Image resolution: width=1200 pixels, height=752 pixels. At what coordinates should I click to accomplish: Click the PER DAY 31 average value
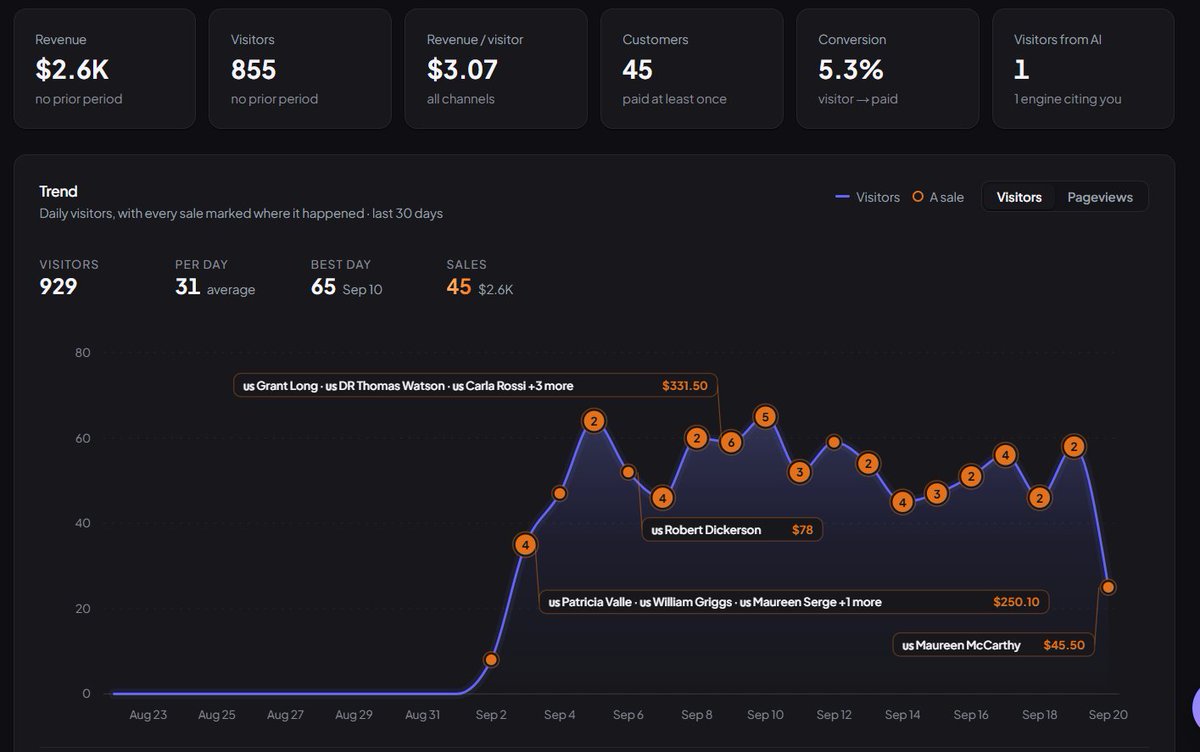(215, 288)
